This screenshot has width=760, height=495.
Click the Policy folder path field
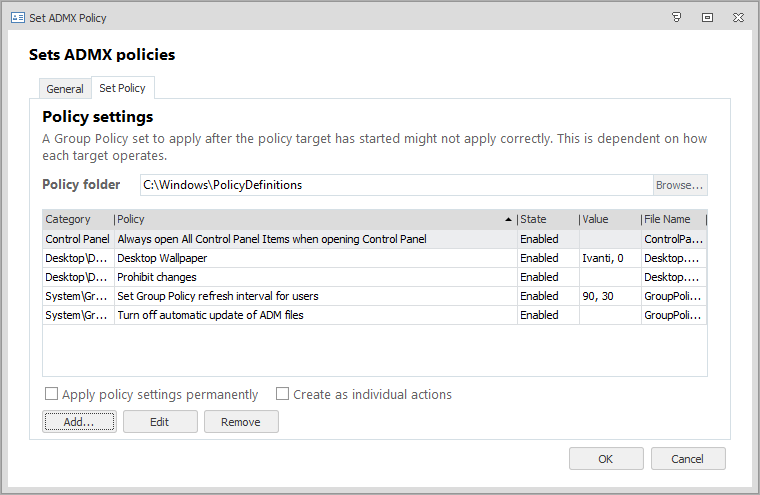click(395, 185)
